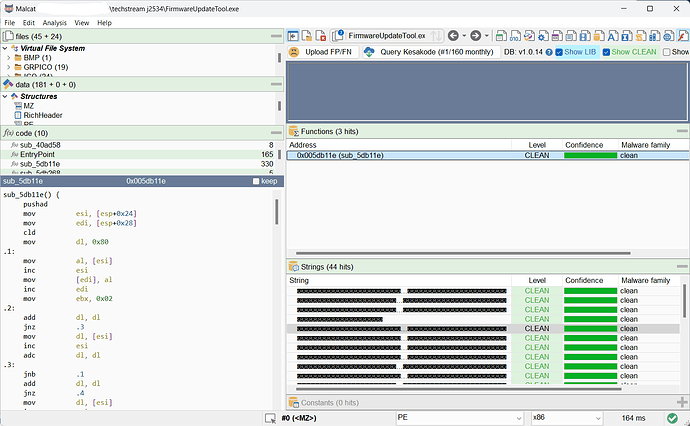Open the summary view icon with green table

(501, 36)
